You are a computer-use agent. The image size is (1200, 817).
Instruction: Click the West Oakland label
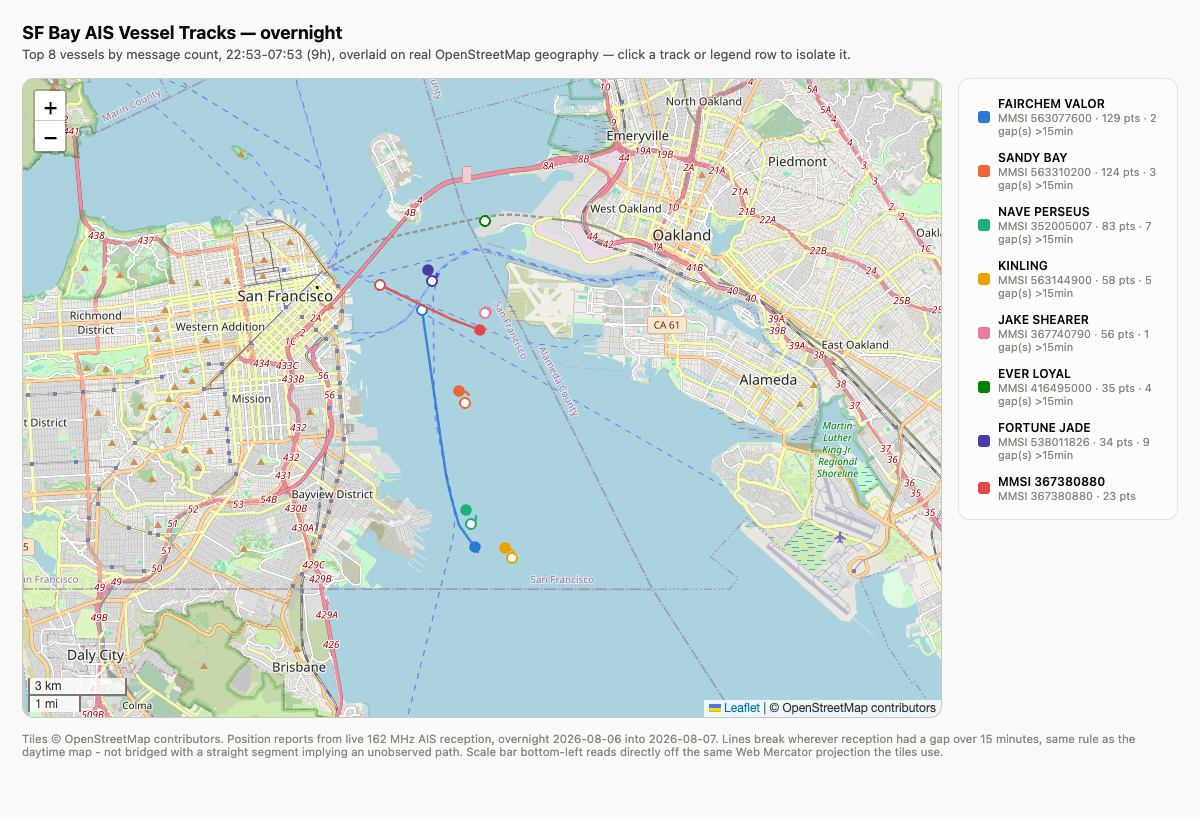point(625,209)
